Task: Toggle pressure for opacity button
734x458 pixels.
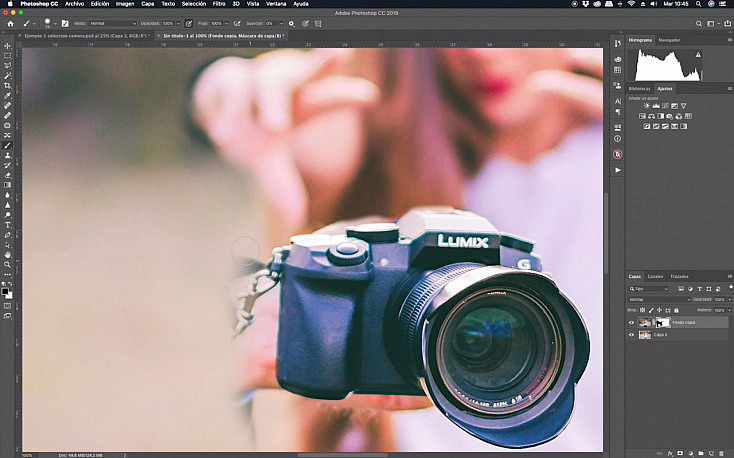Action: [189, 23]
